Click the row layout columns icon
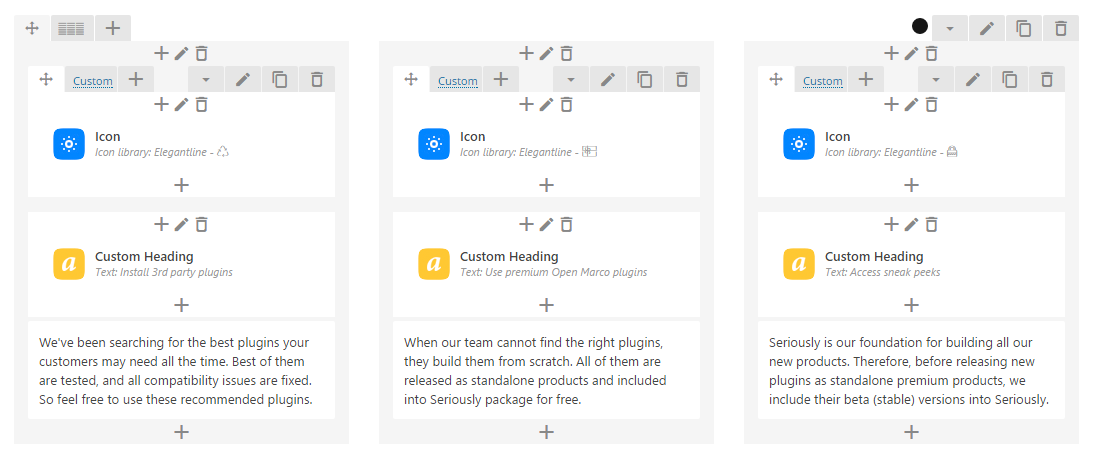 click(71, 29)
